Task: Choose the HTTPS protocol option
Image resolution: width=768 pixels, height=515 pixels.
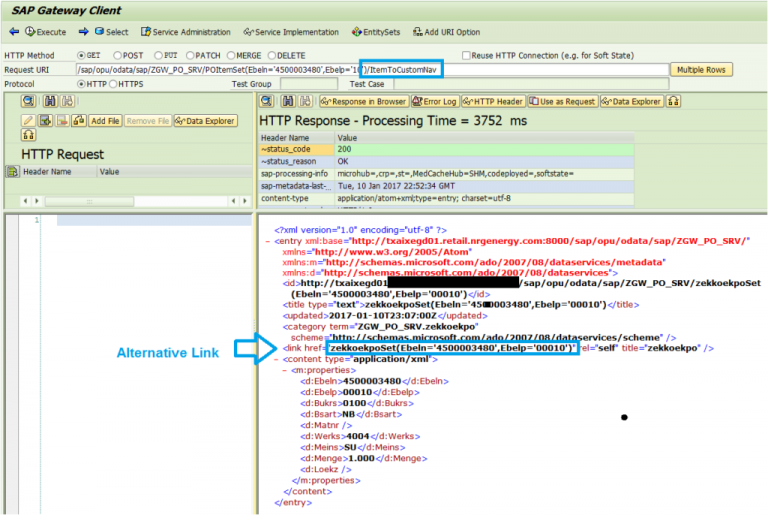Action: (x=113, y=84)
